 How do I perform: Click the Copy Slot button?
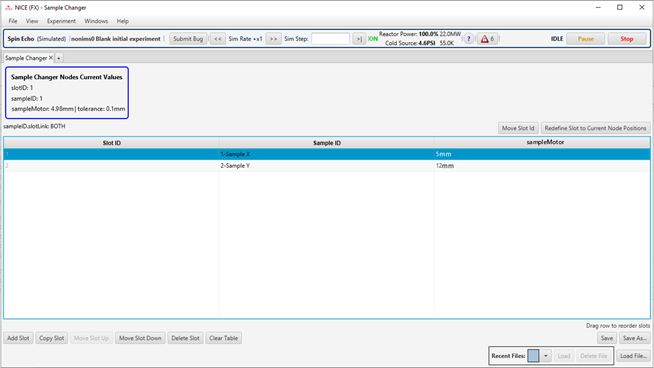52,338
